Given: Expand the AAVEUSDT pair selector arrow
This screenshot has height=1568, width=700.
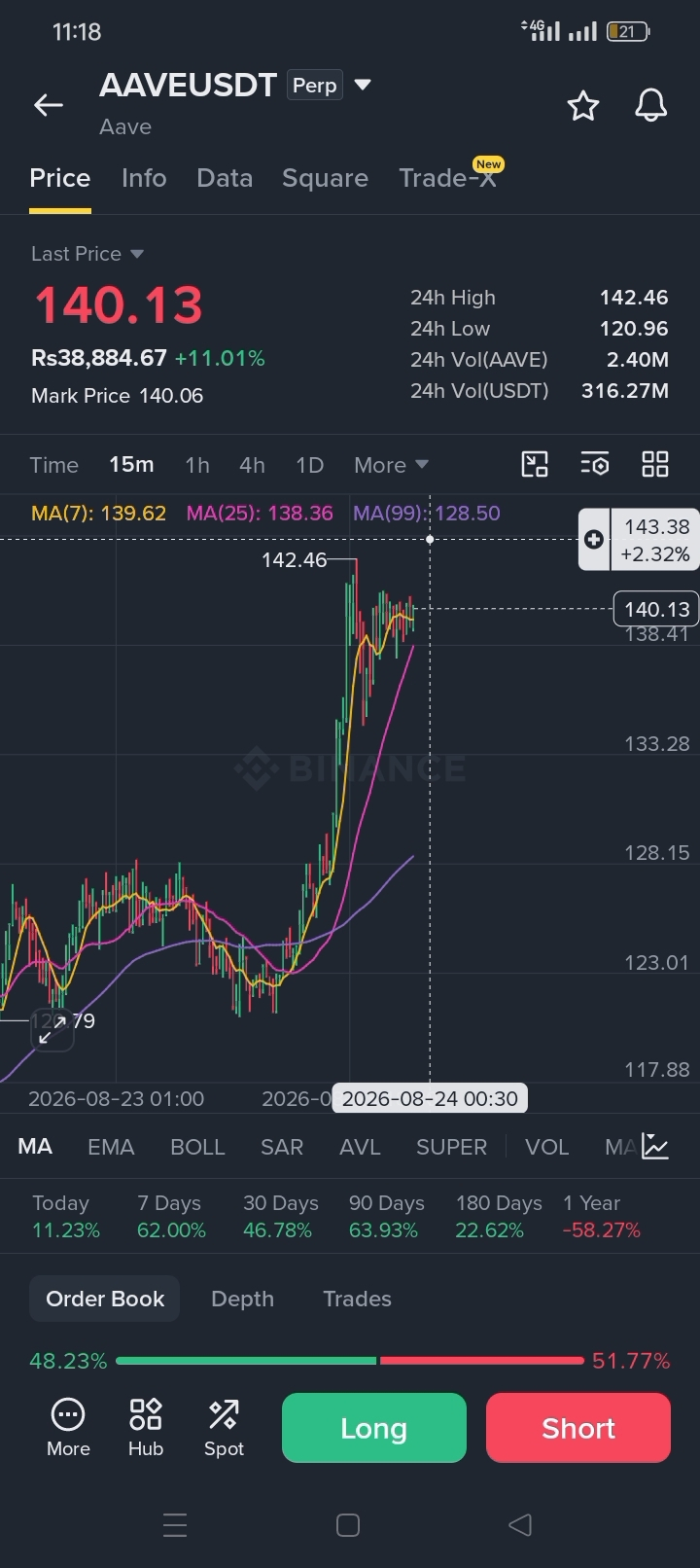Looking at the screenshot, I should 363,85.
